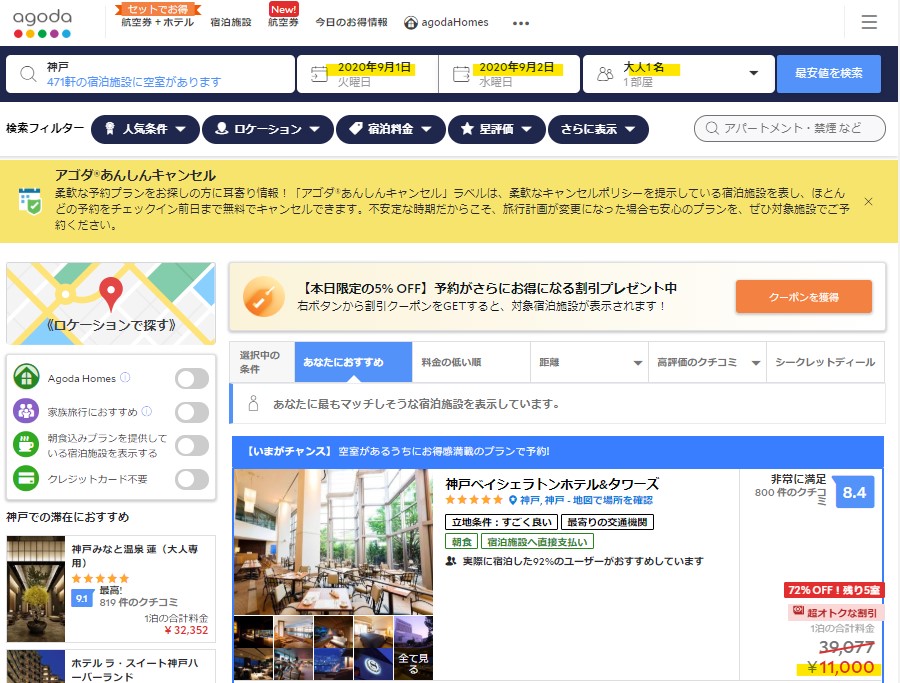The image size is (900, 683).
Task: Click the 最安値を検索 button
Action: [x=828, y=73]
